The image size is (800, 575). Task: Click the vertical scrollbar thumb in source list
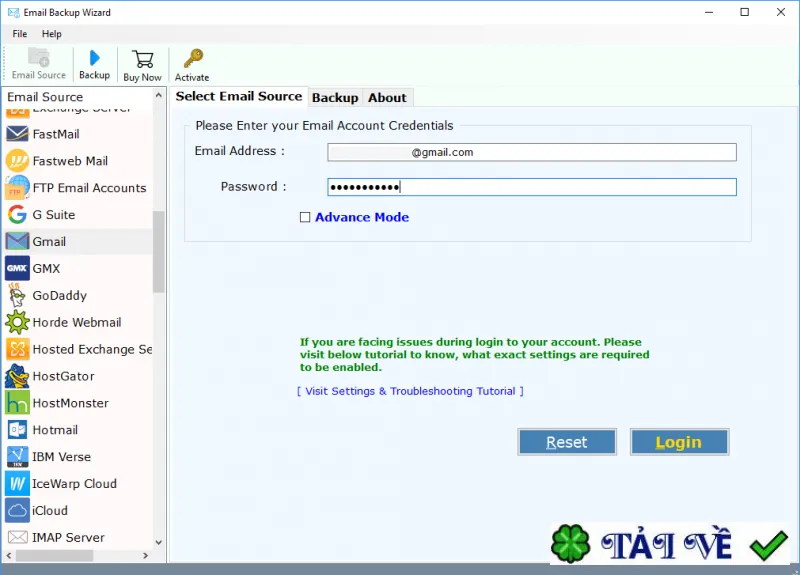(x=159, y=252)
